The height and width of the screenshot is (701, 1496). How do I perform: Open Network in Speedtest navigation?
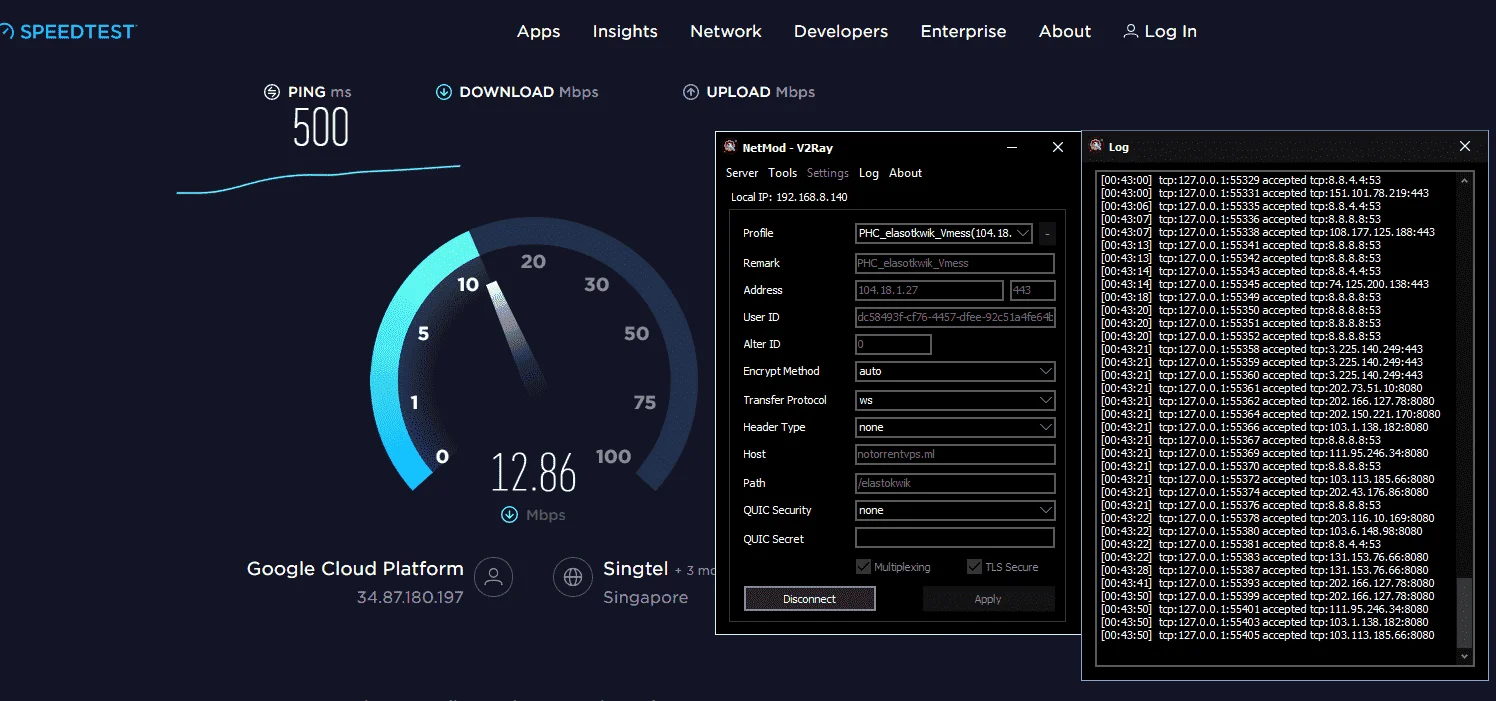coord(726,32)
